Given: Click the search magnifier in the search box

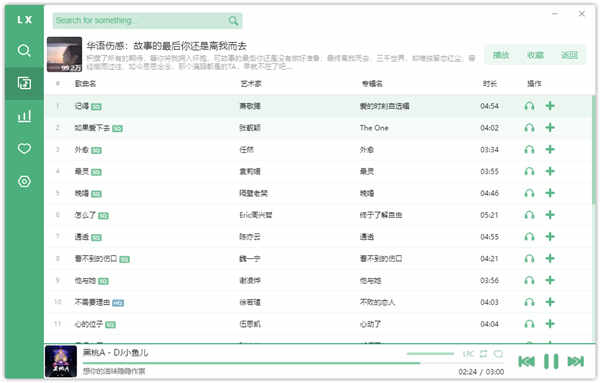Looking at the screenshot, I should [233, 21].
